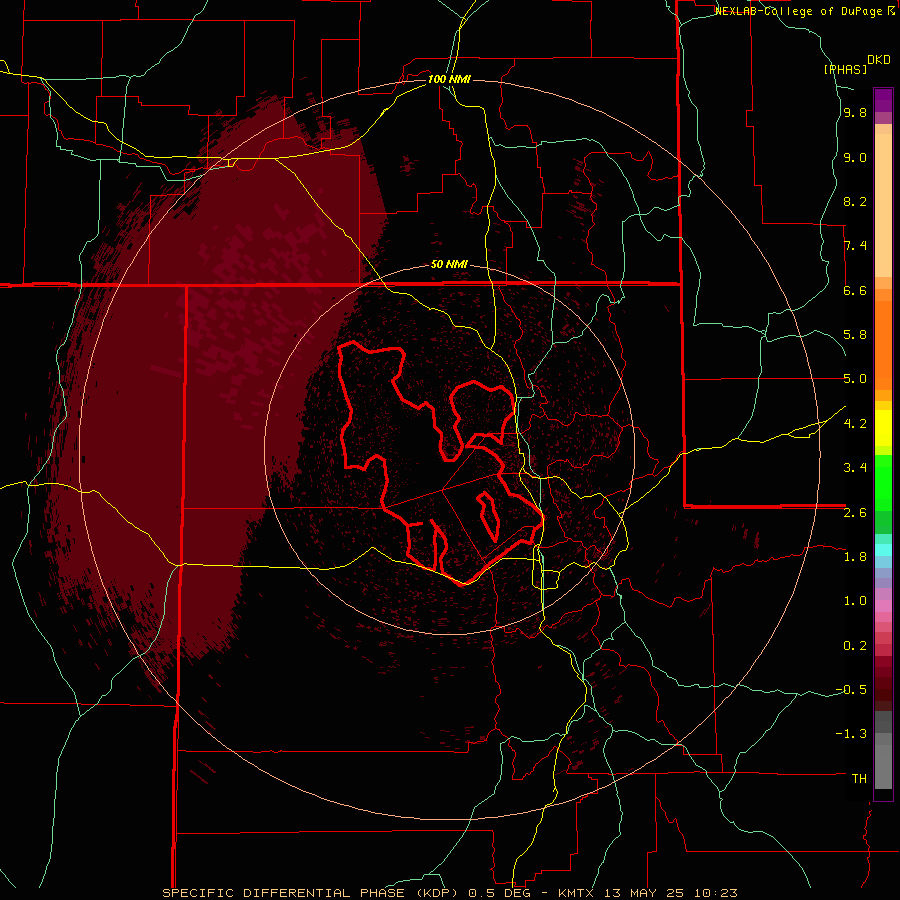Click the 7.4 scale value
The width and height of the screenshot is (900, 900).
pos(855,246)
